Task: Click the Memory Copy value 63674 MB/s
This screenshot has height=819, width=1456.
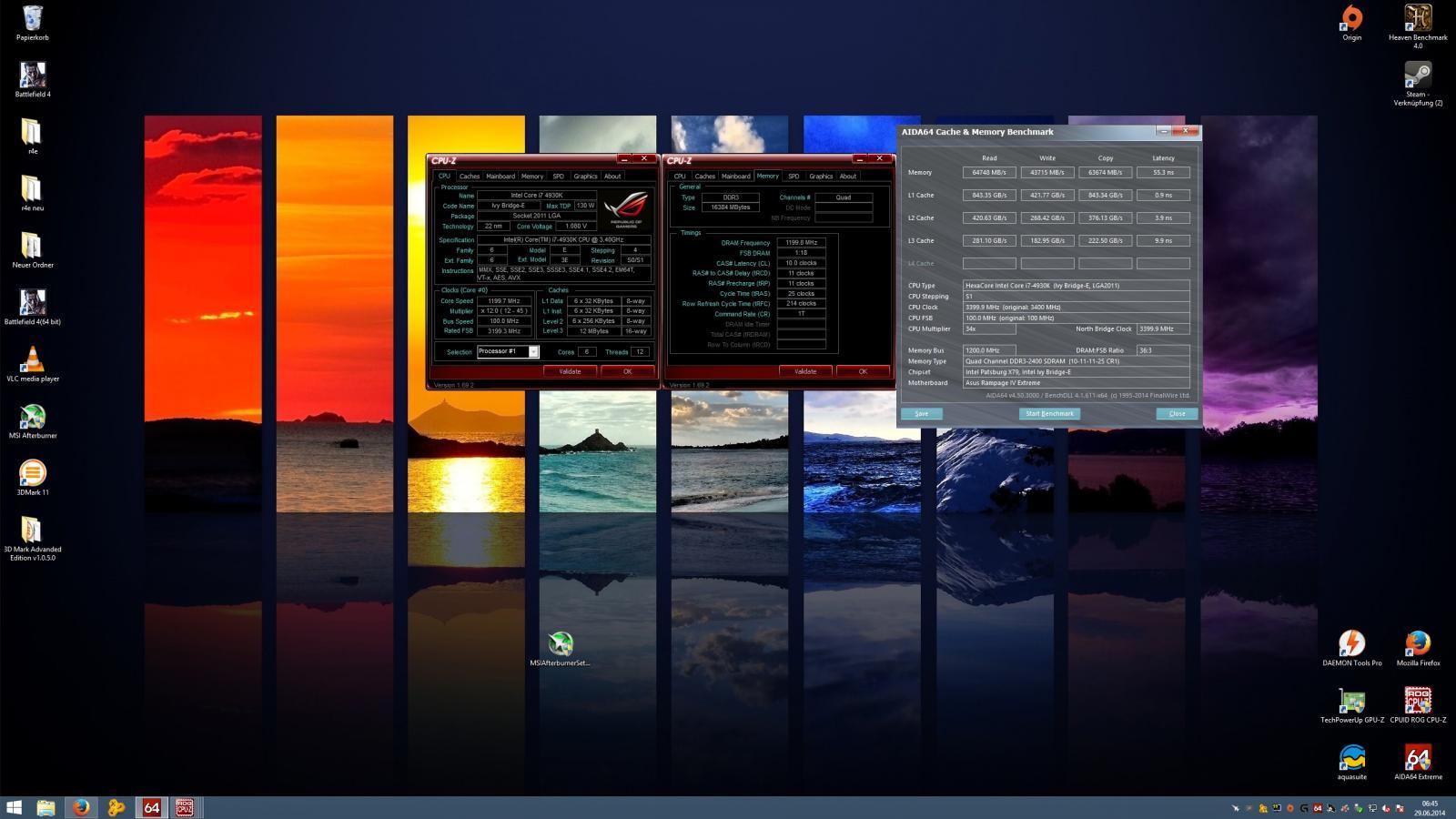Action: coord(1106,172)
